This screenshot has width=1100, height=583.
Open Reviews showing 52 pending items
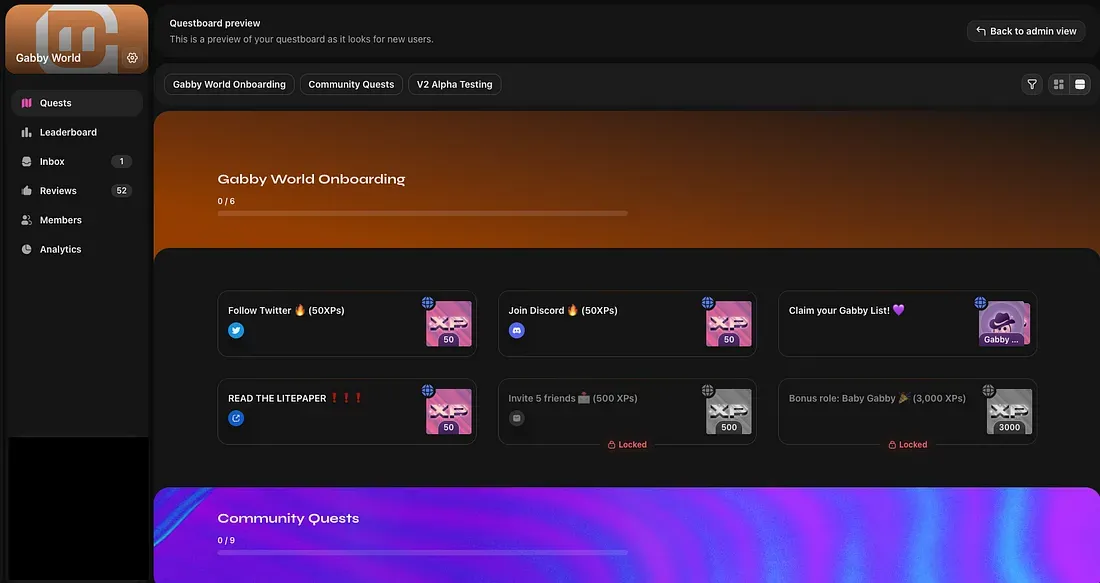pyautogui.click(x=57, y=190)
